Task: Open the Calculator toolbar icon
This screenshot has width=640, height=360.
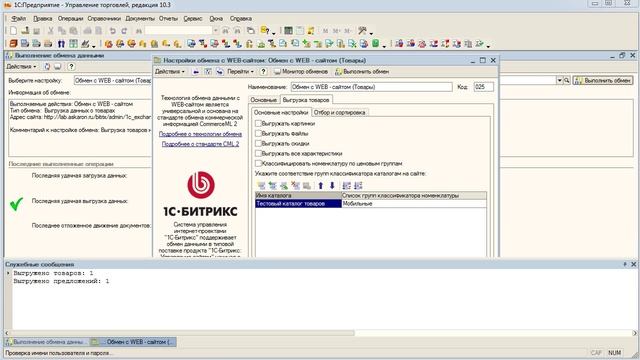Action: 288,31
